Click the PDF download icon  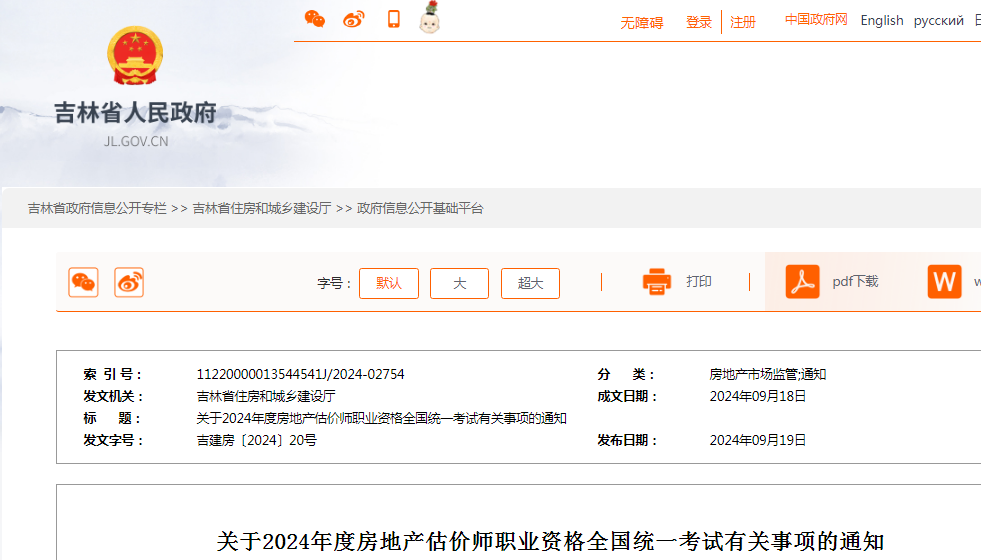[802, 282]
